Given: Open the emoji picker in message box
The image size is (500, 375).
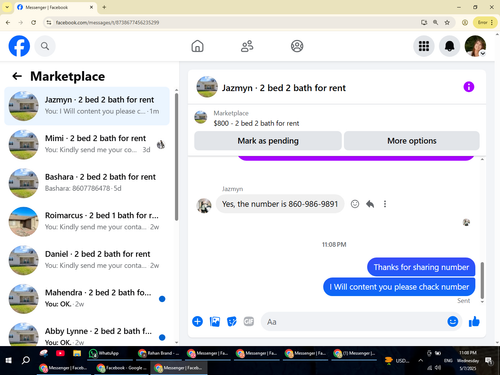Looking at the screenshot, I should [x=452, y=321].
